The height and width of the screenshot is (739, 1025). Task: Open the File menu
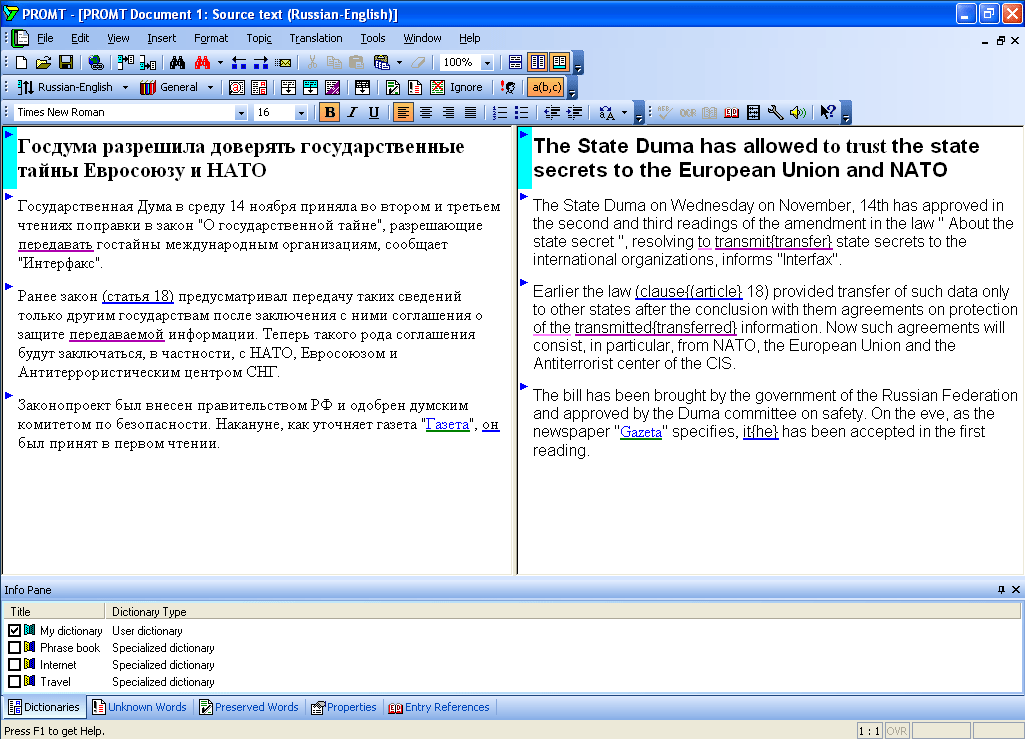(45, 38)
